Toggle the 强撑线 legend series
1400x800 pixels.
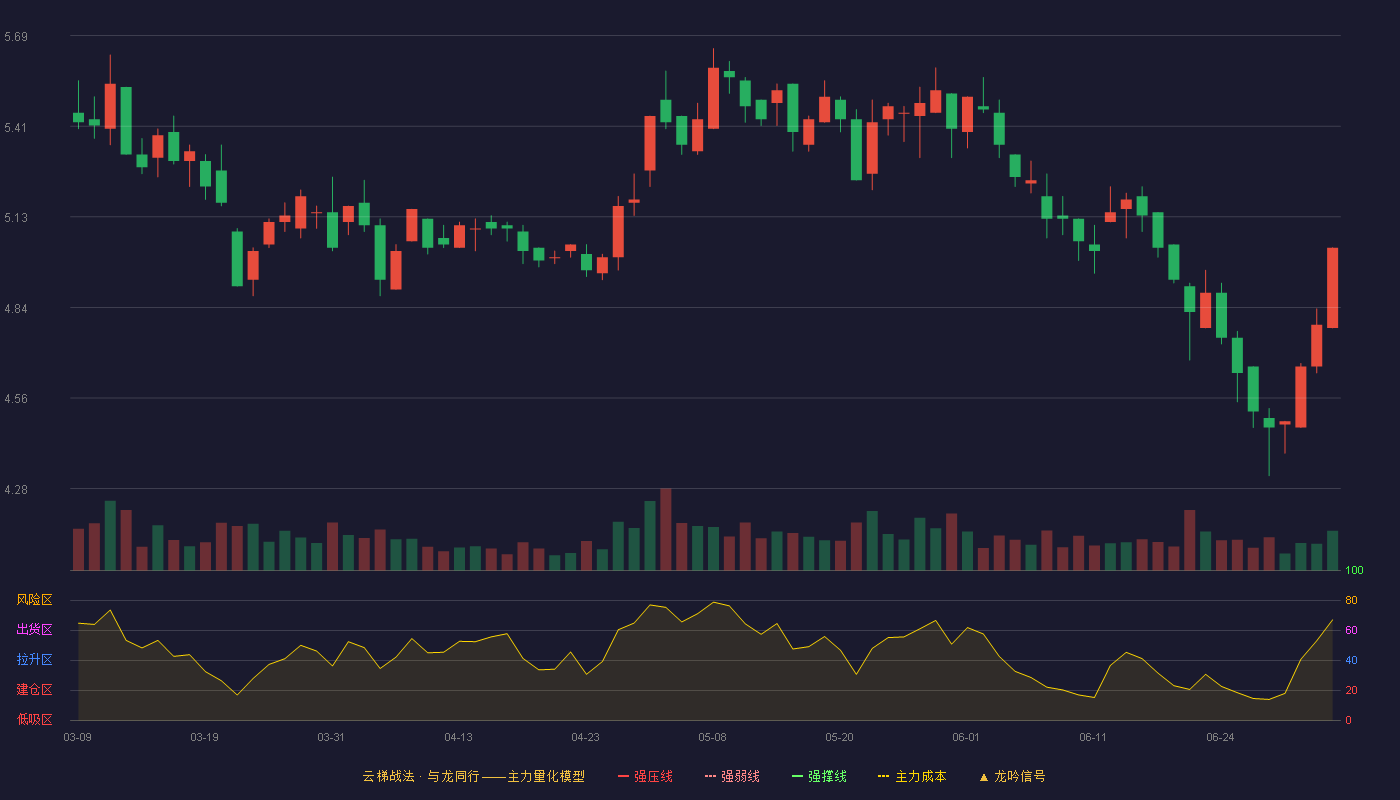click(819, 776)
